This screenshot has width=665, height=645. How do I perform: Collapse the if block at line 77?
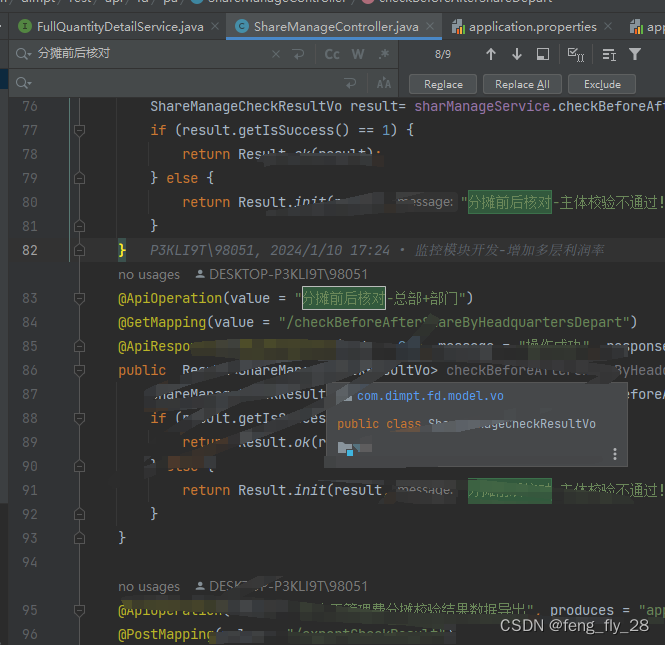[79, 130]
